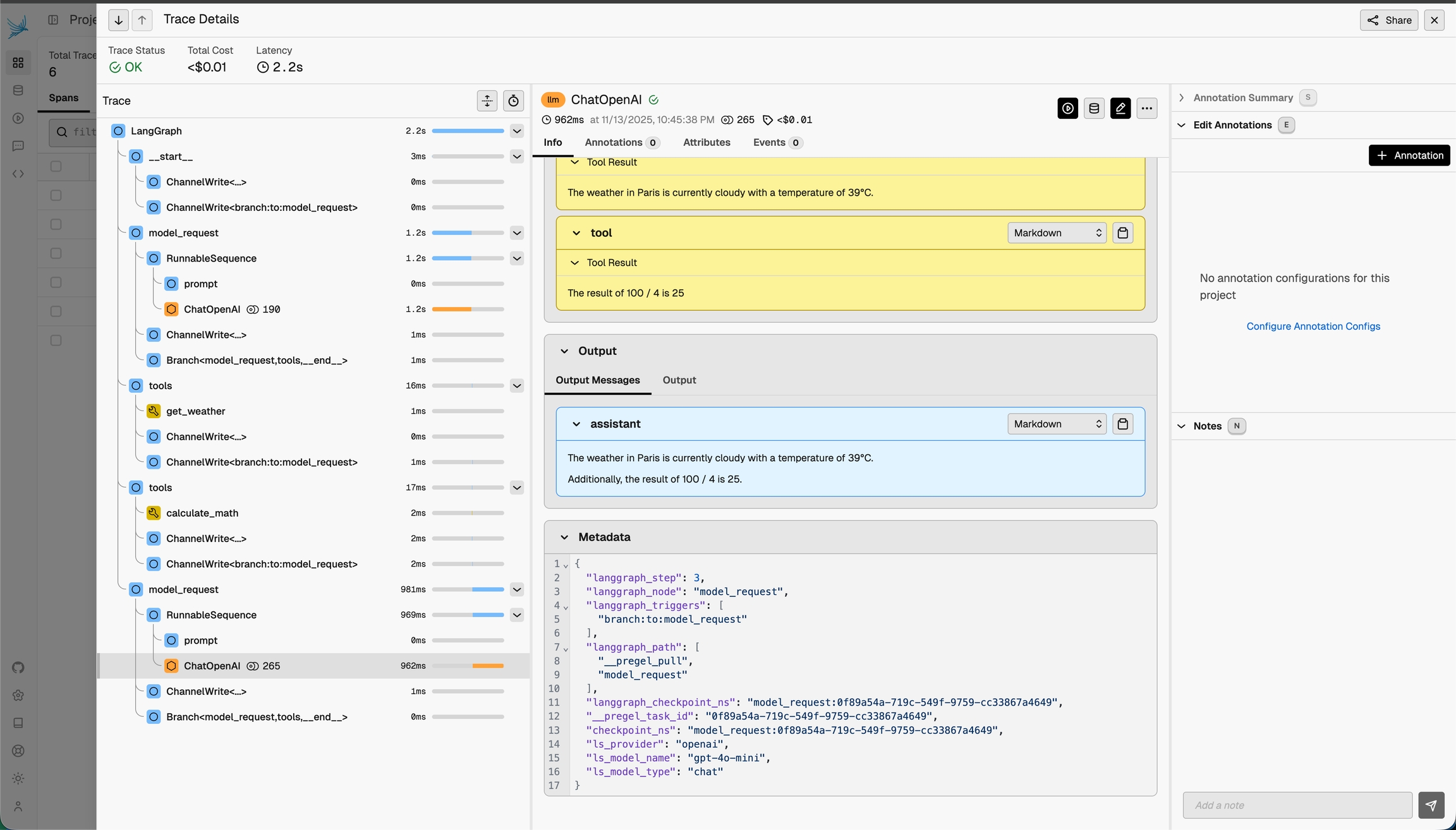Click the playground play icon button

click(1067, 109)
